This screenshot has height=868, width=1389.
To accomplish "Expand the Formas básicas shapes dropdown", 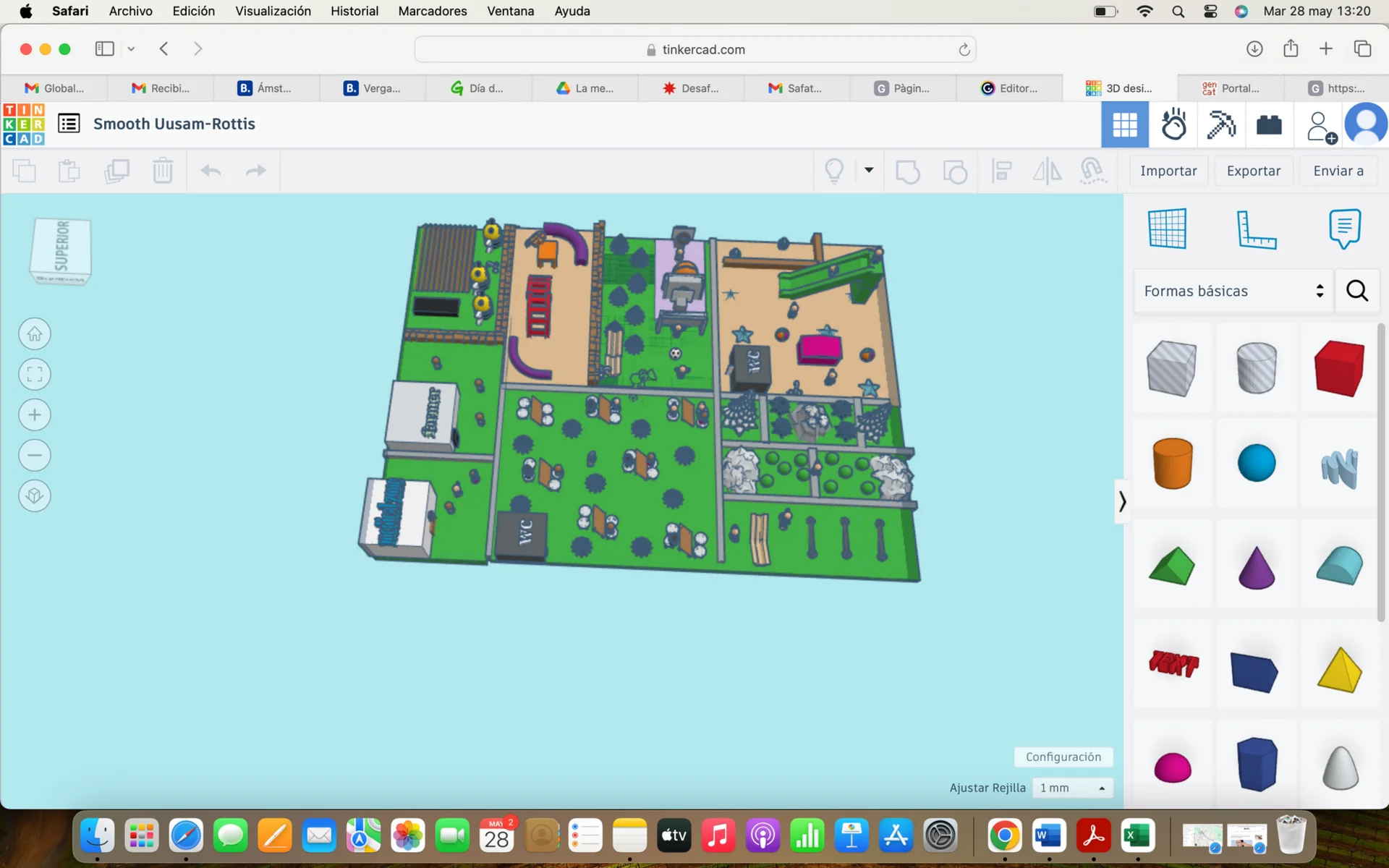I will pyautogui.click(x=1233, y=291).
